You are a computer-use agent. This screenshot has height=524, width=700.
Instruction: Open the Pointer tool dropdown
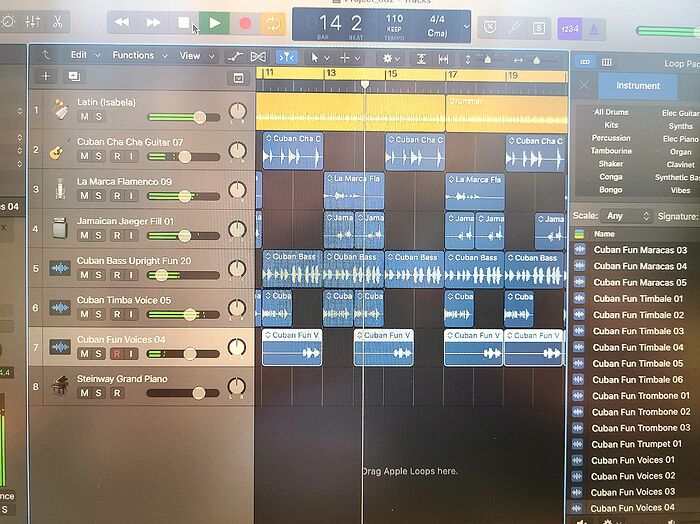[x=320, y=58]
